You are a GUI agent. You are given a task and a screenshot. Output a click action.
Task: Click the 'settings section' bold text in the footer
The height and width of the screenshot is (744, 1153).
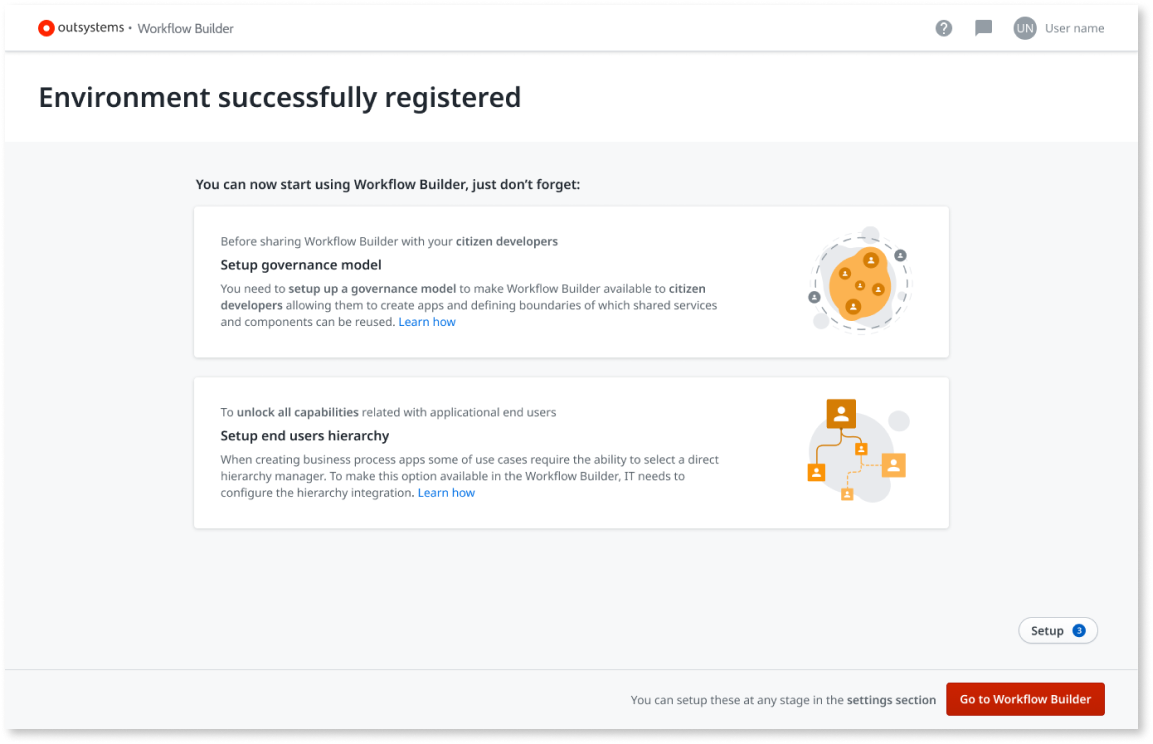[890, 699]
